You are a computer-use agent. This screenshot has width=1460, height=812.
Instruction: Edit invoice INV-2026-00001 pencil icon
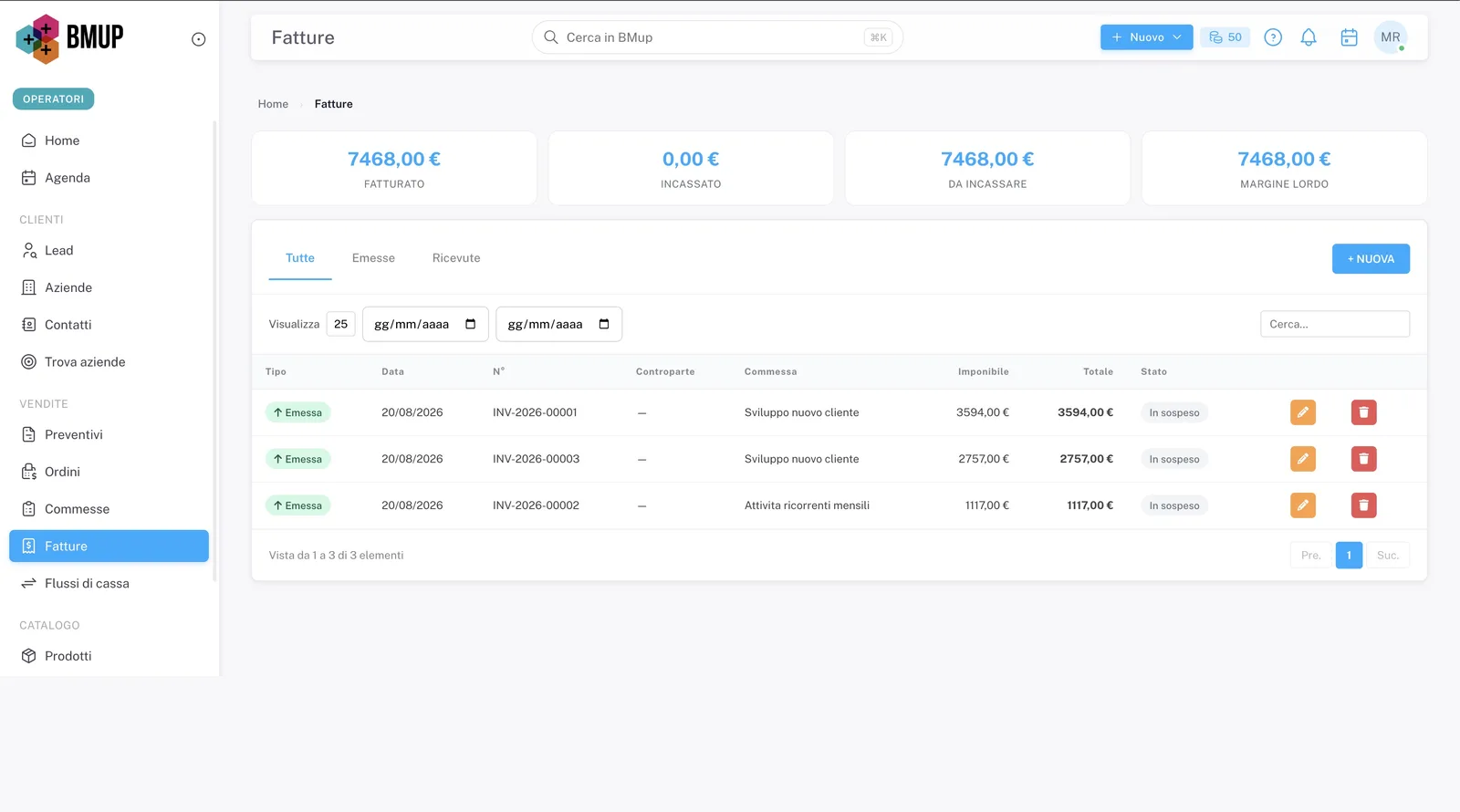[1303, 412]
